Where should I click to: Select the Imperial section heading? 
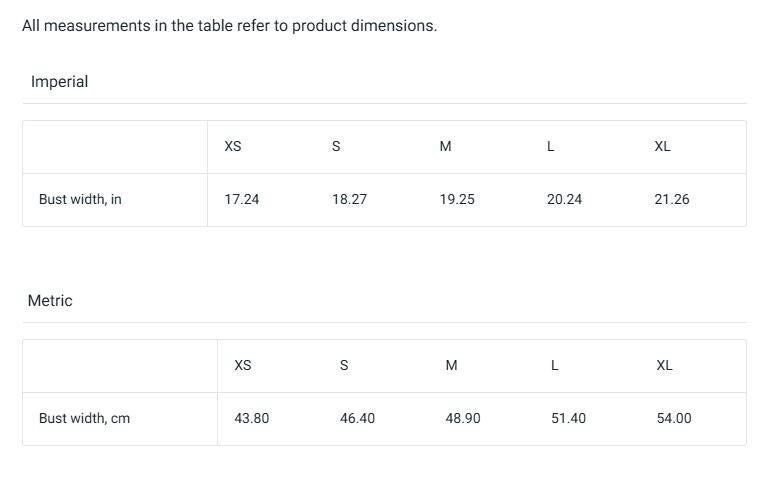(59, 82)
